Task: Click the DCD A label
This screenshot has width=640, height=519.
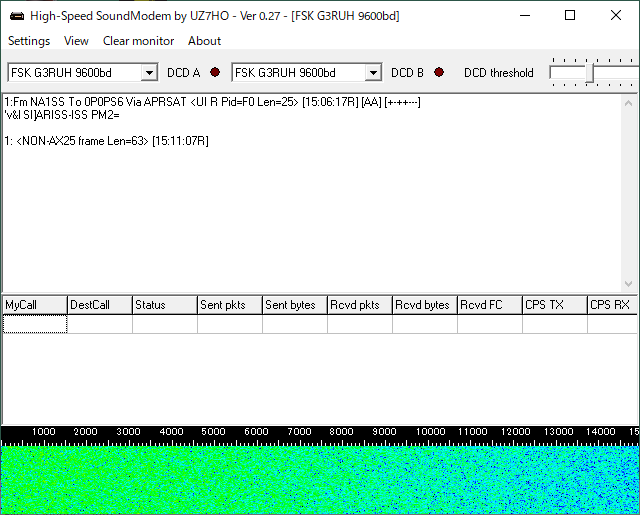Action: click(184, 73)
